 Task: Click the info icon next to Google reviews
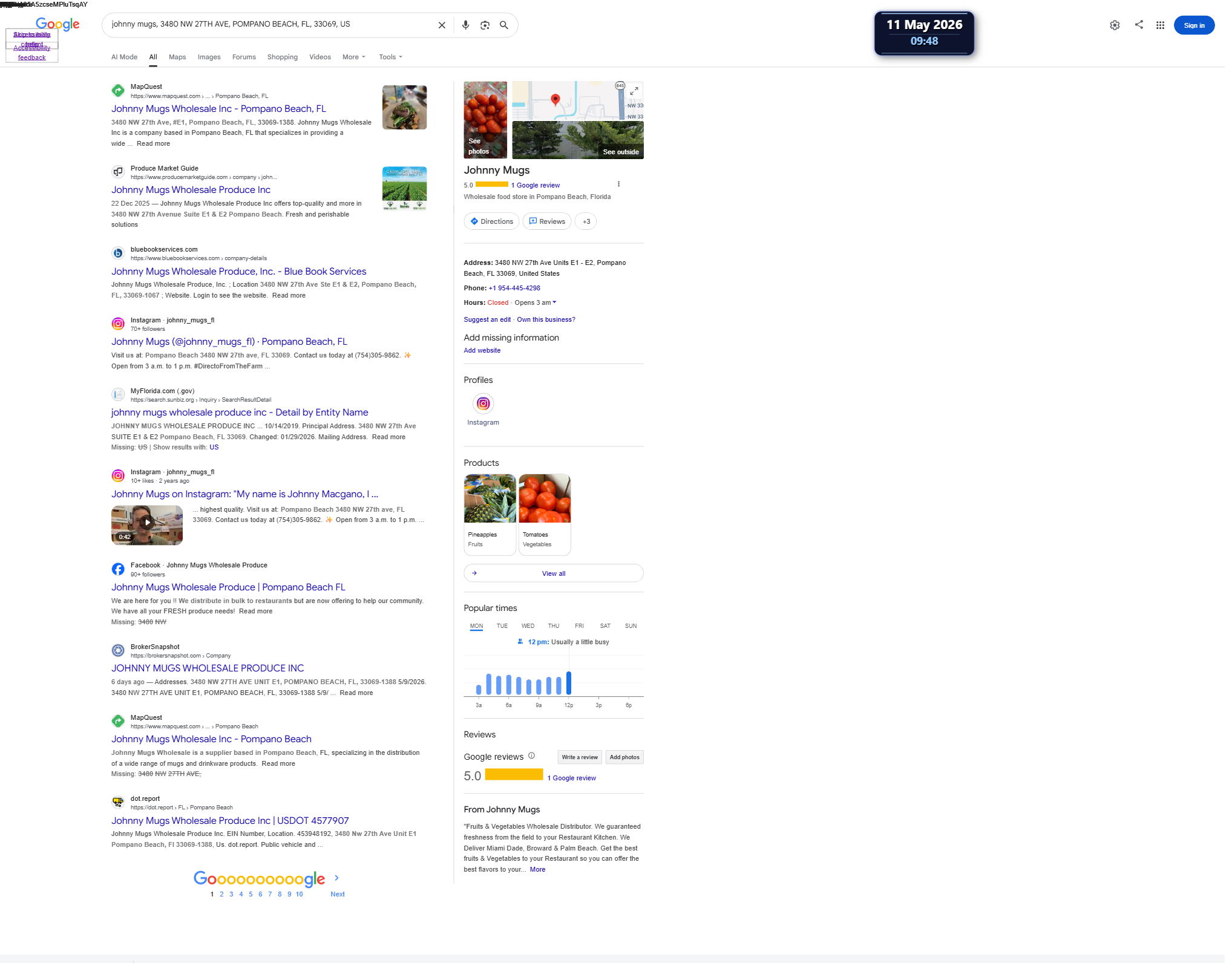532,756
